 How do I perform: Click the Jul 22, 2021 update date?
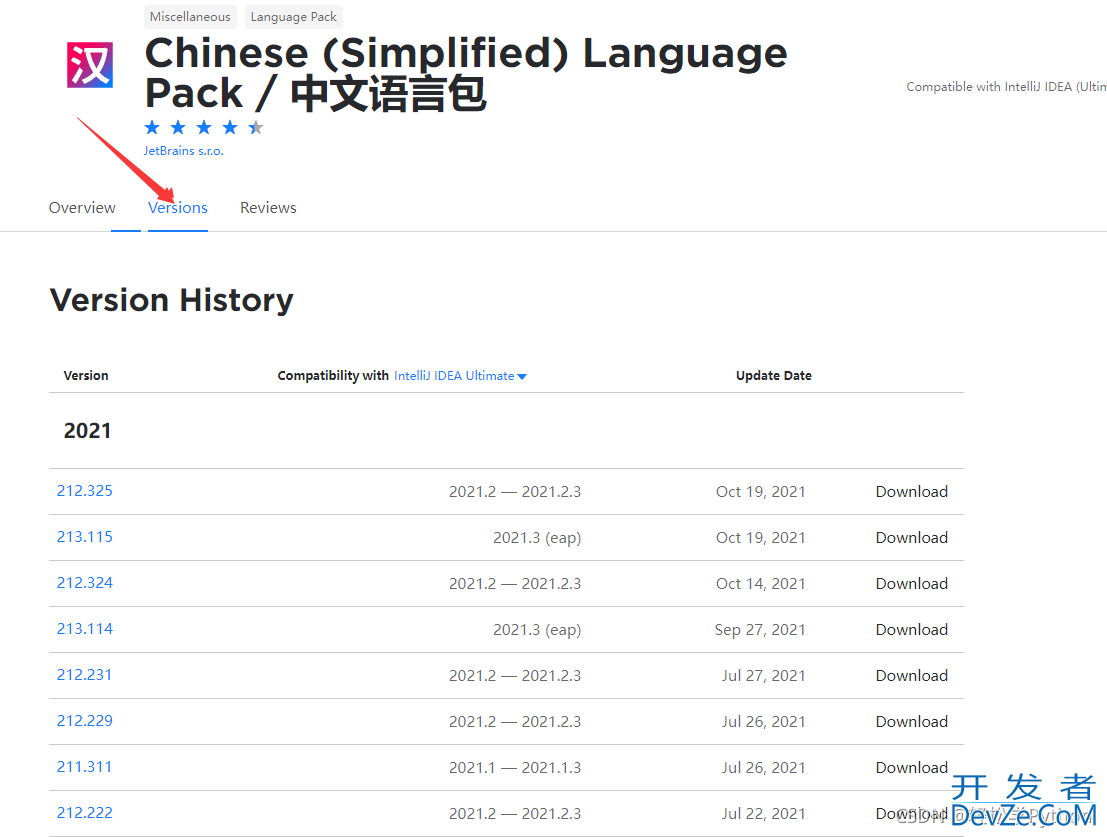point(763,814)
